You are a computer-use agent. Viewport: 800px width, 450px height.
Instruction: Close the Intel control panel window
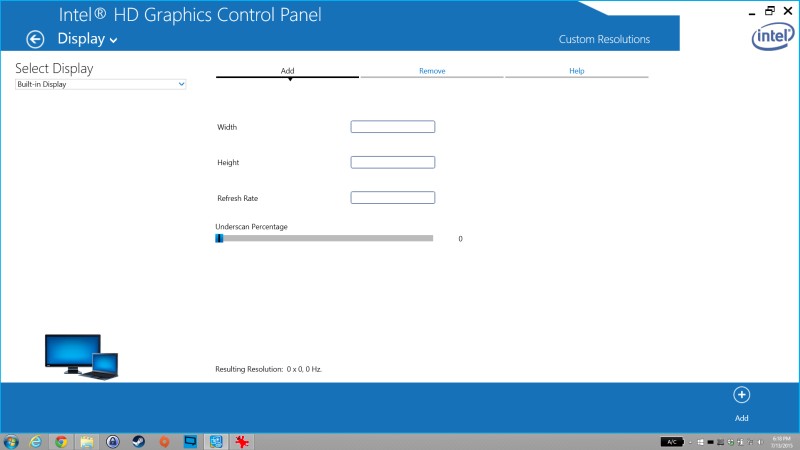click(788, 11)
